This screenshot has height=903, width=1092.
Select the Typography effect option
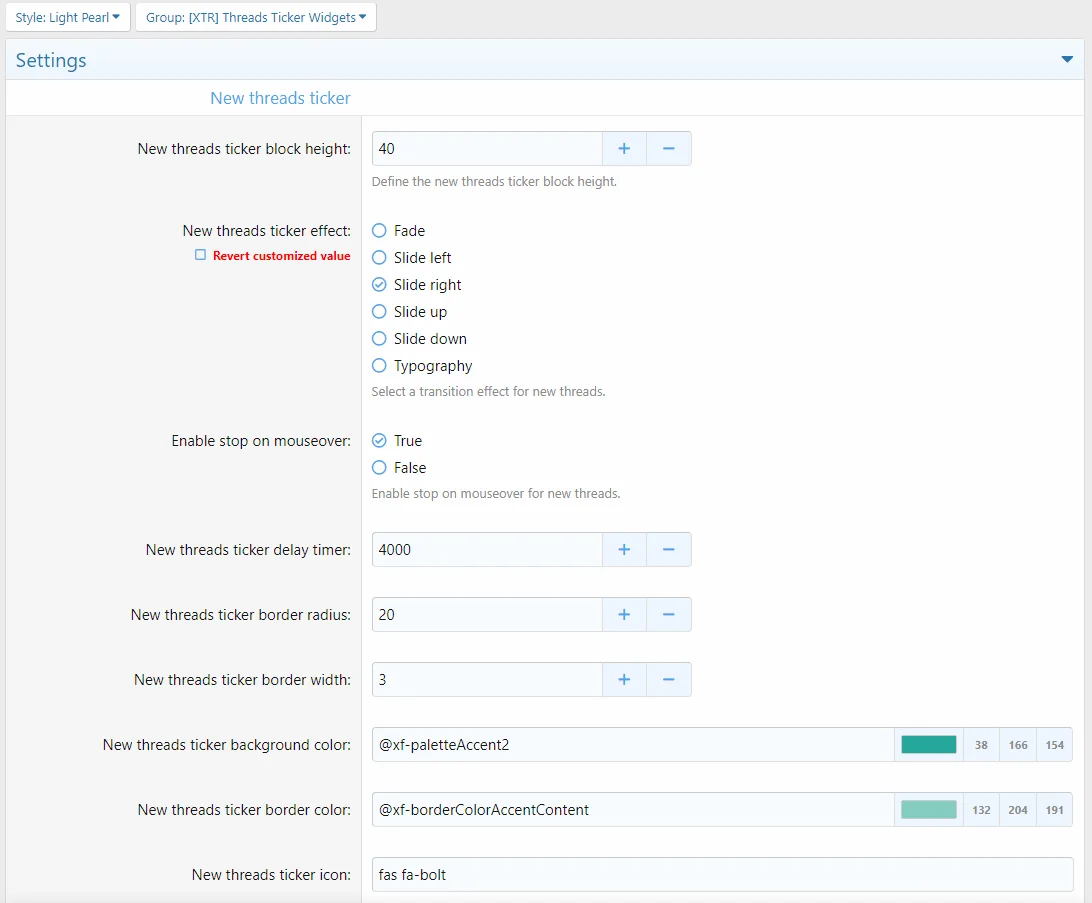[379, 366]
